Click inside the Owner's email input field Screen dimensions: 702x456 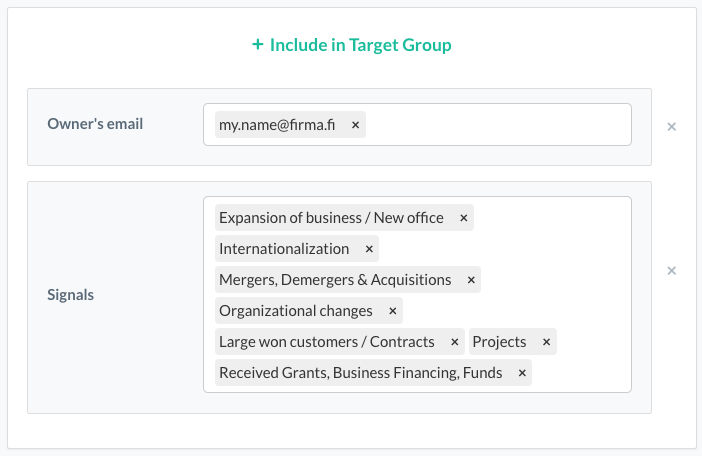[x=495, y=125]
